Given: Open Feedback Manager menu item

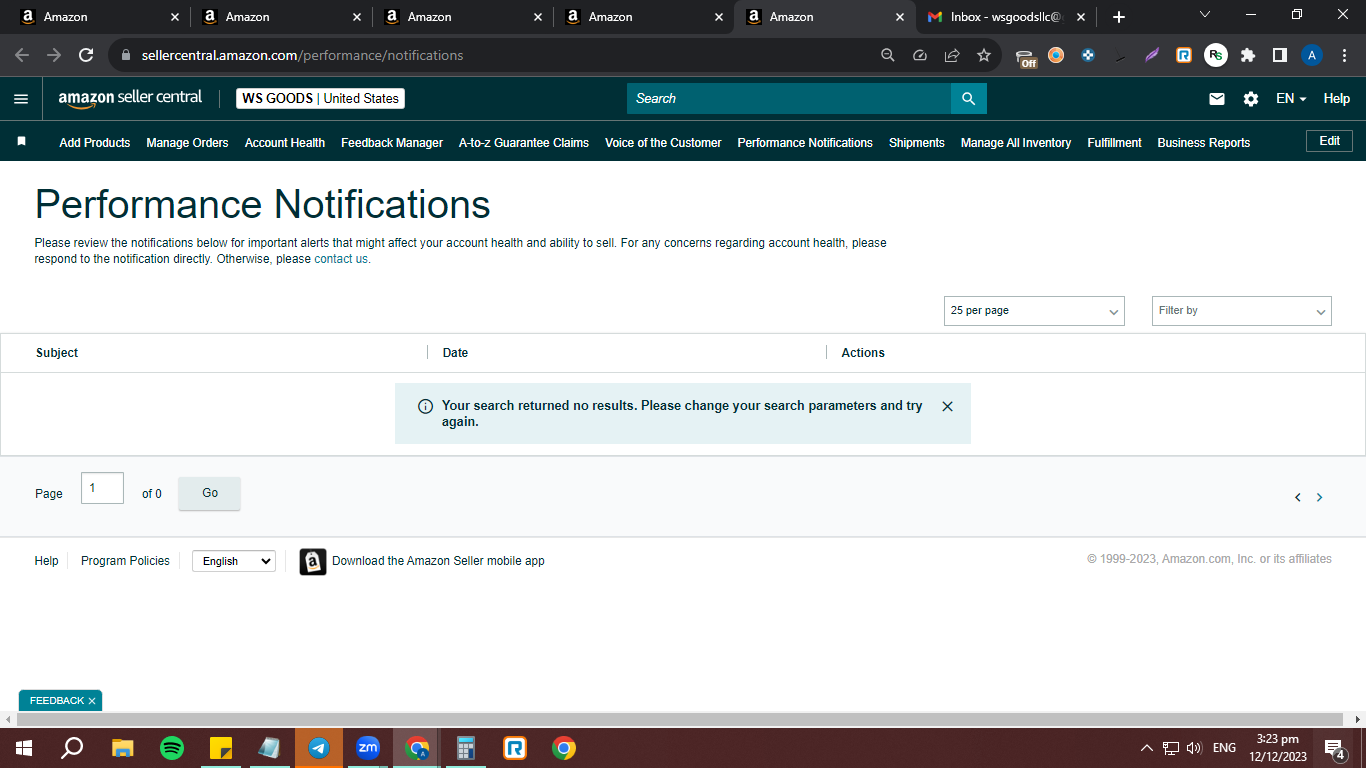Looking at the screenshot, I should [392, 143].
